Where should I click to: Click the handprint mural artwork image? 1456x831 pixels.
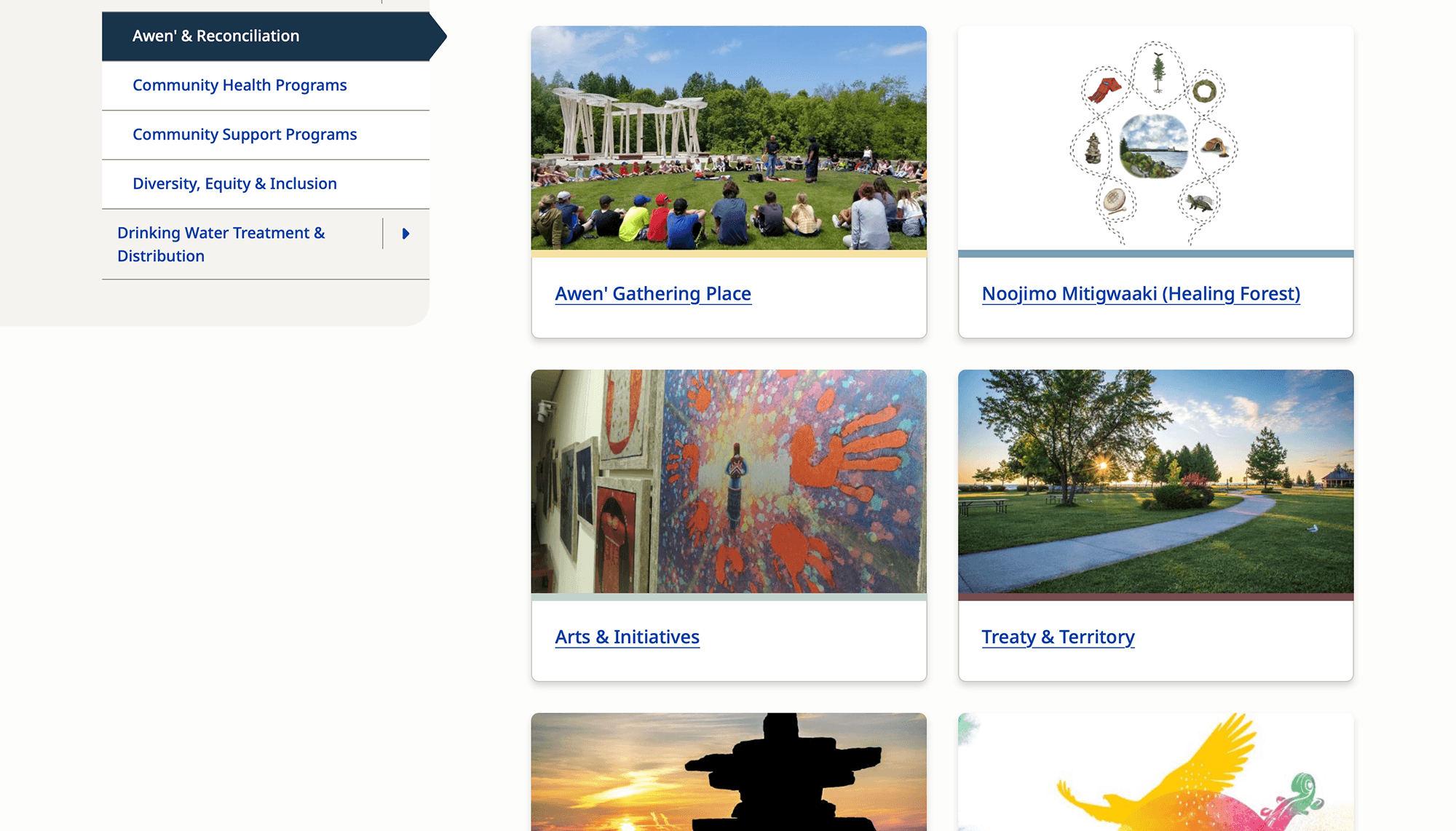coord(729,482)
